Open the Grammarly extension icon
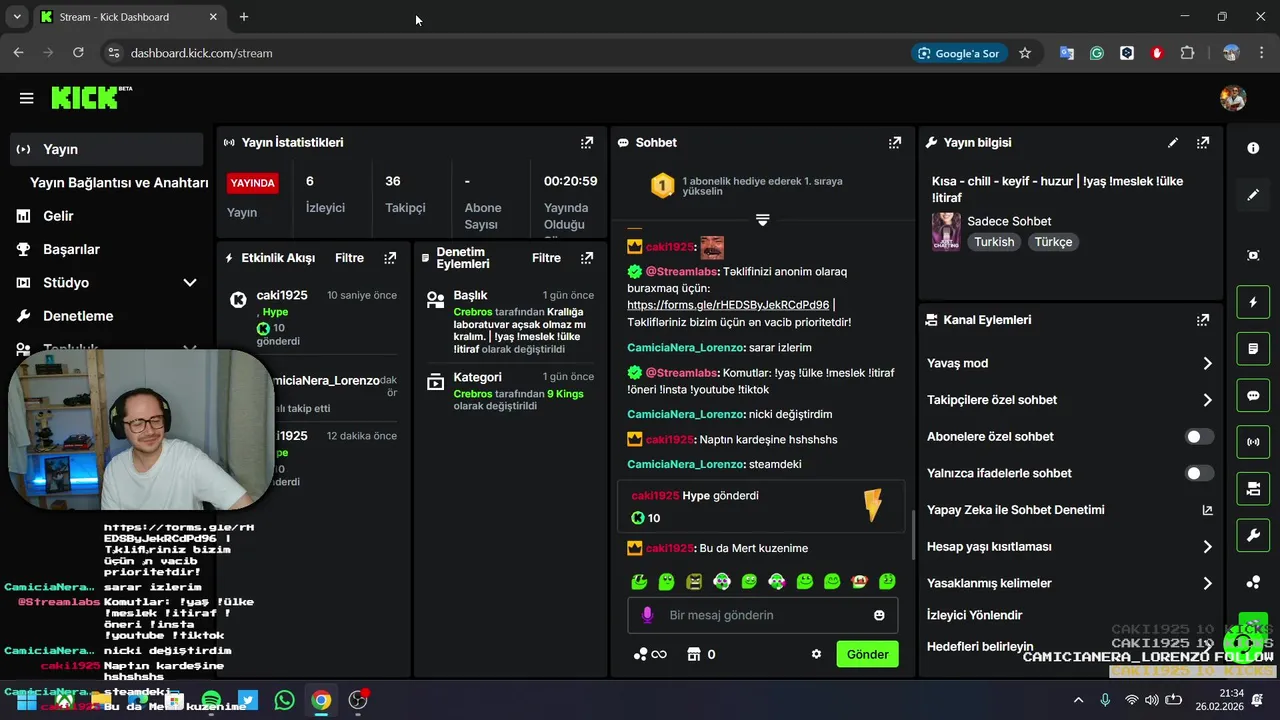1280x720 pixels. click(1097, 53)
